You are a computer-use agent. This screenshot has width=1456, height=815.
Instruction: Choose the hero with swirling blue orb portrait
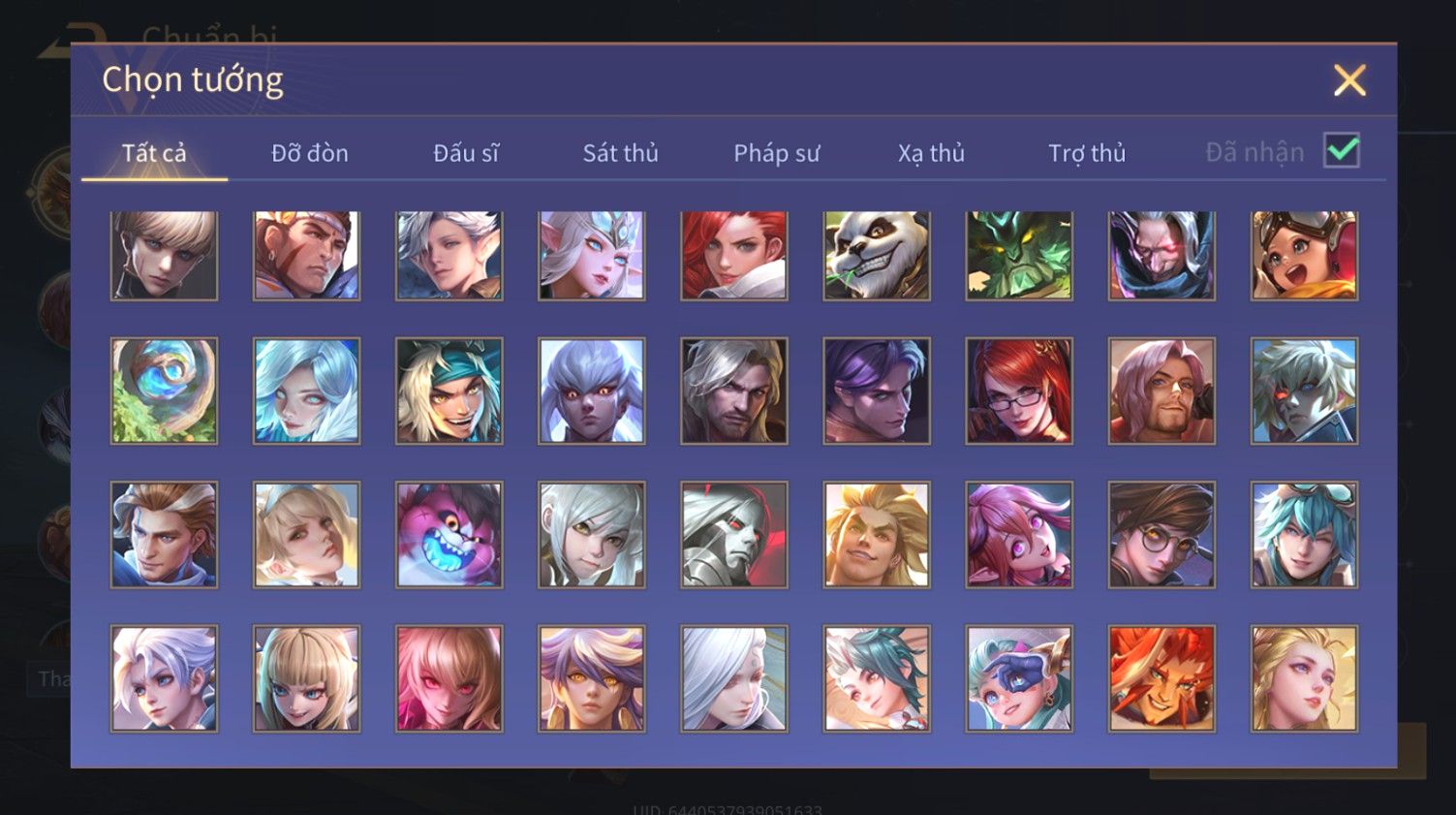coord(164,392)
